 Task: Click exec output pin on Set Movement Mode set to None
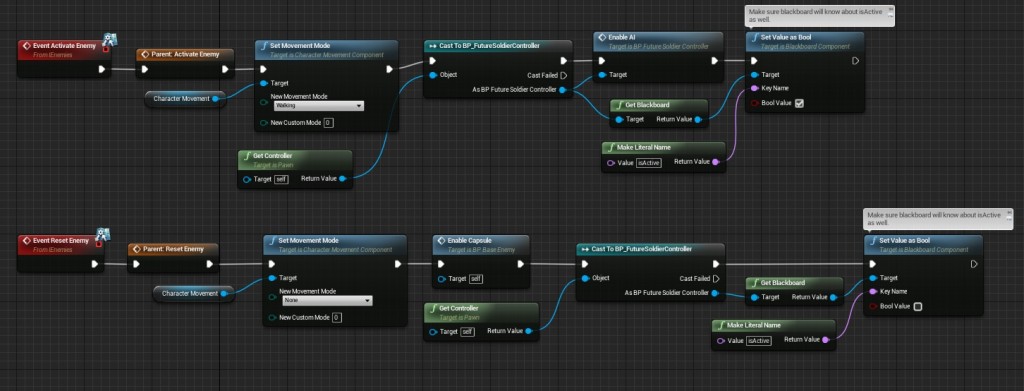398,264
